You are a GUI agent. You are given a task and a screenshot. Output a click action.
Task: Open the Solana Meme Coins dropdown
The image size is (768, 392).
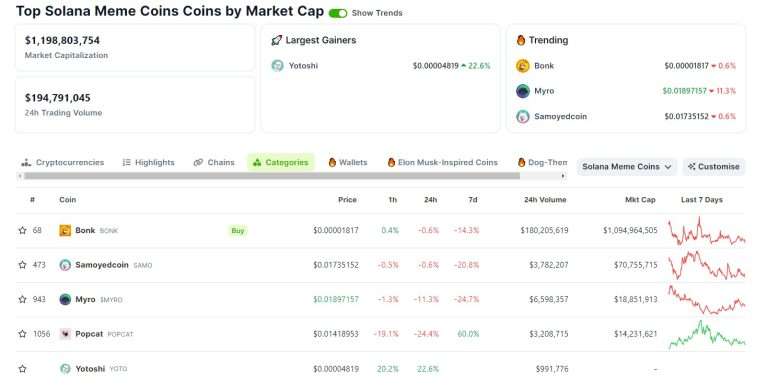pyautogui.click(x=626, y=167)
